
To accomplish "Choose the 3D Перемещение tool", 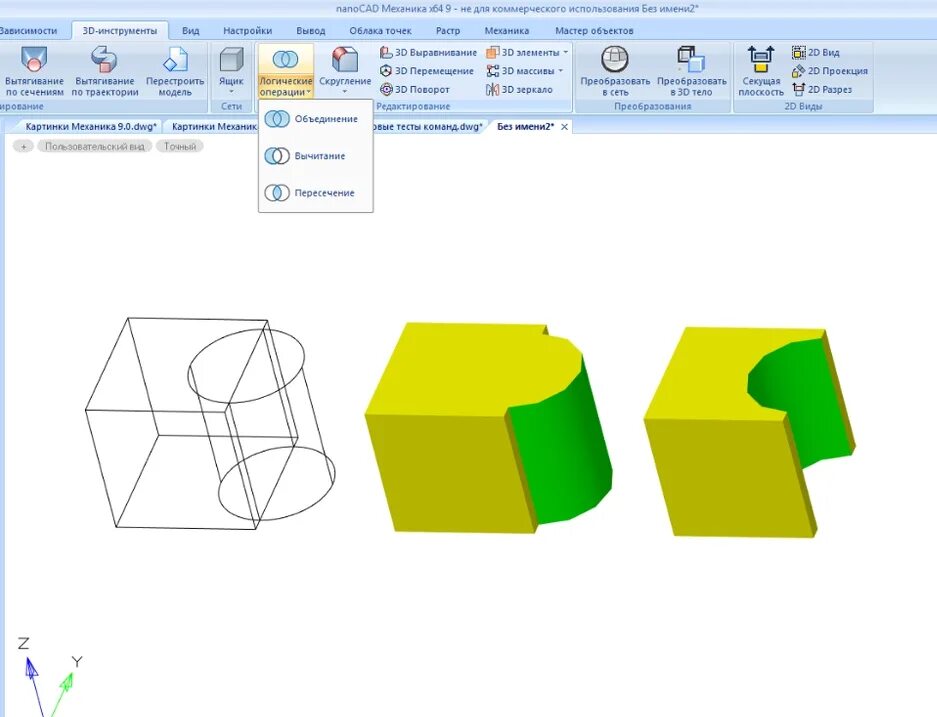I will click(x=427, y=71).
